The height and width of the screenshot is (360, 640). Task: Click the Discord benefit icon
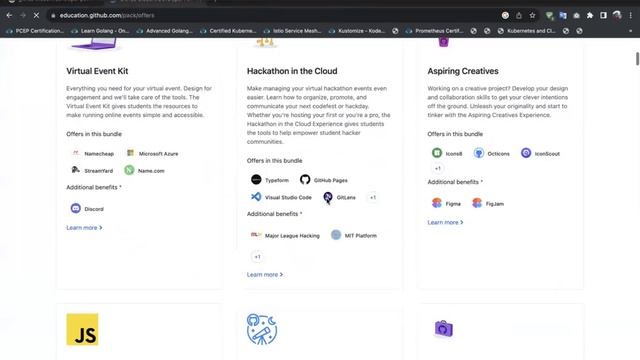(76, 208)
